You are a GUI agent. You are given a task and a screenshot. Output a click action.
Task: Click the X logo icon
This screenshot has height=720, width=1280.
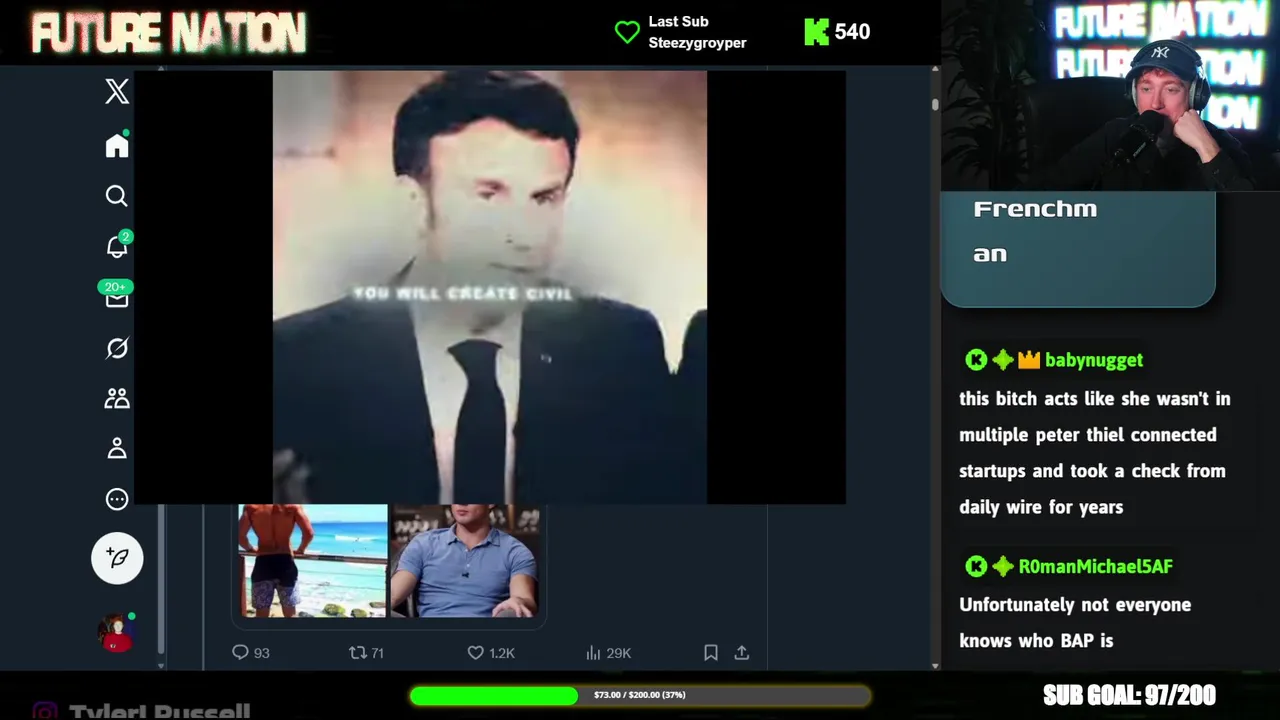117,91
